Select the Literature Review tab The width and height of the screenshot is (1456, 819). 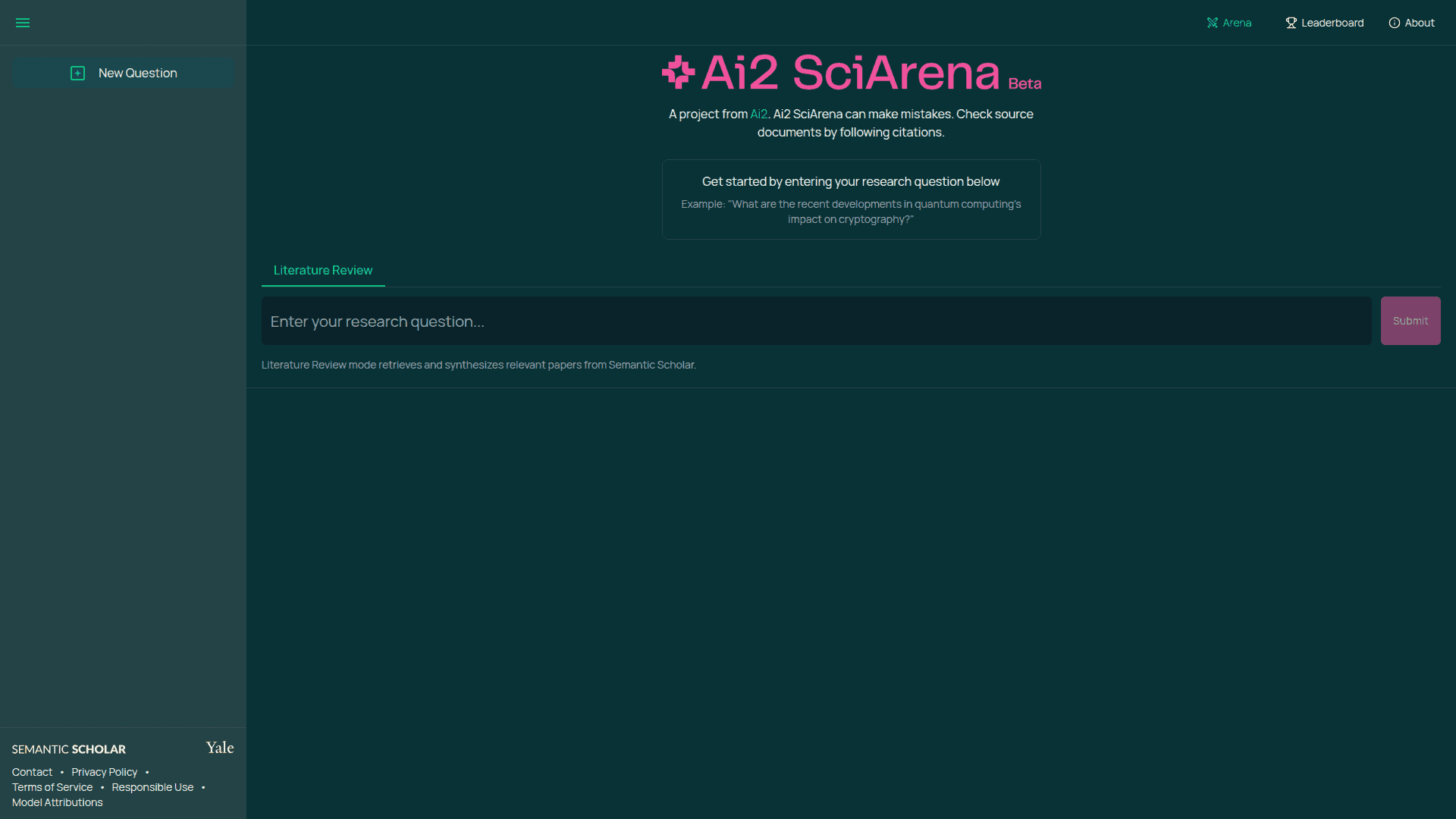point(323,270)
